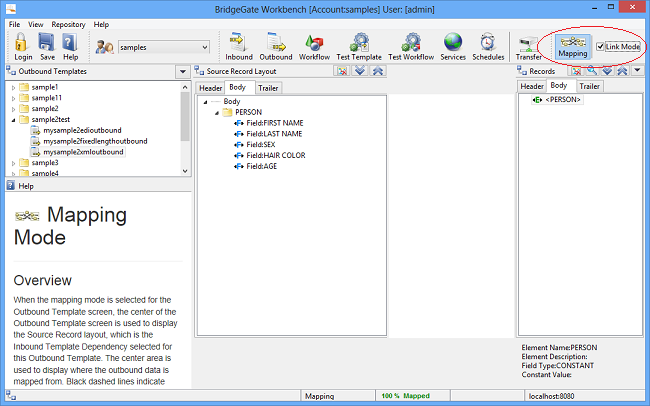Screen dimensions: 650x406
Task: Expand the sample3 folder
Action: tap(13, 163)
